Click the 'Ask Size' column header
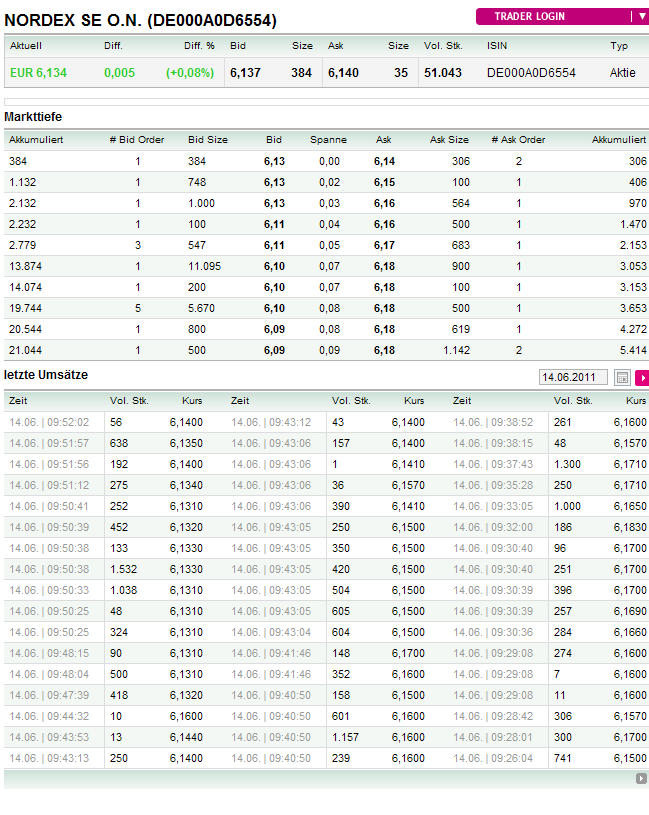This screenshot has width=649, height=815. click(449, 140)
